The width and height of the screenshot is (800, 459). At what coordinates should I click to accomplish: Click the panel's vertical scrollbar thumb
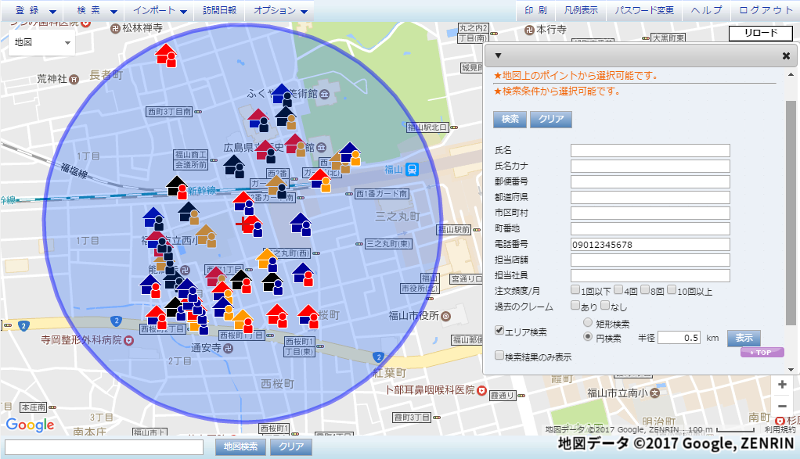pyautogui.click(x=791, y=212)
